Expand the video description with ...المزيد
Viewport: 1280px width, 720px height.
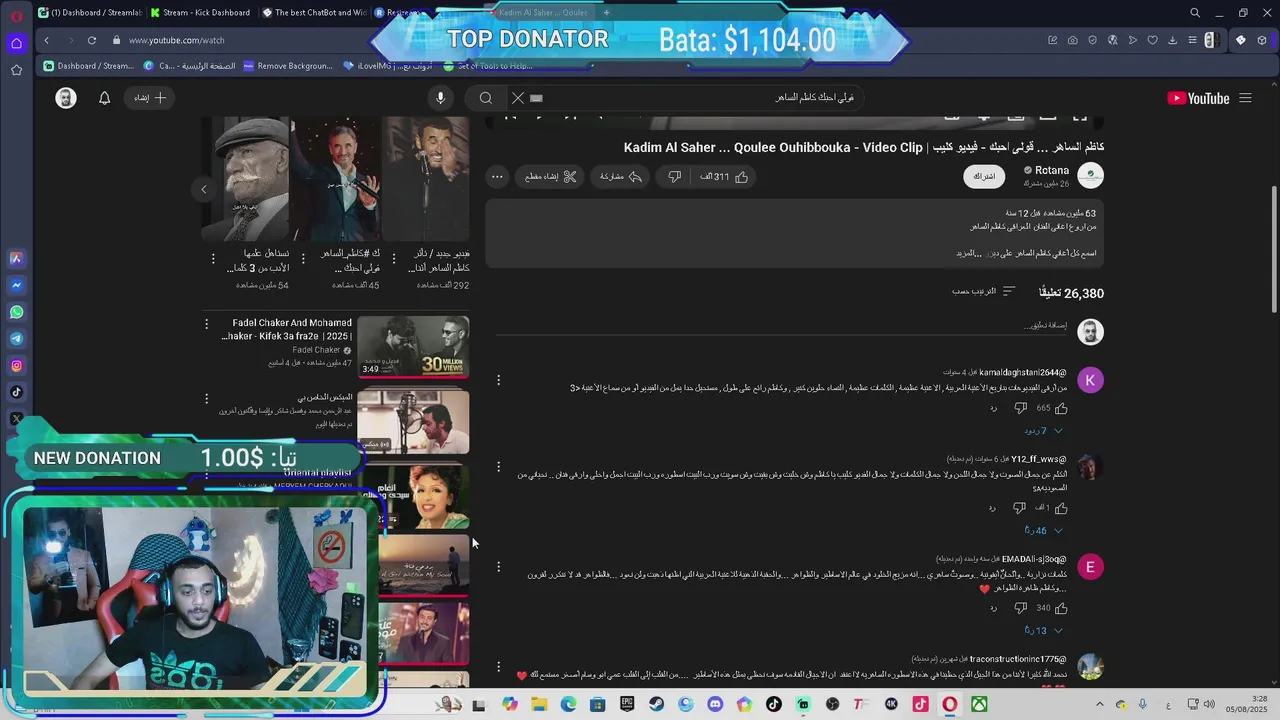coord(969,253)
